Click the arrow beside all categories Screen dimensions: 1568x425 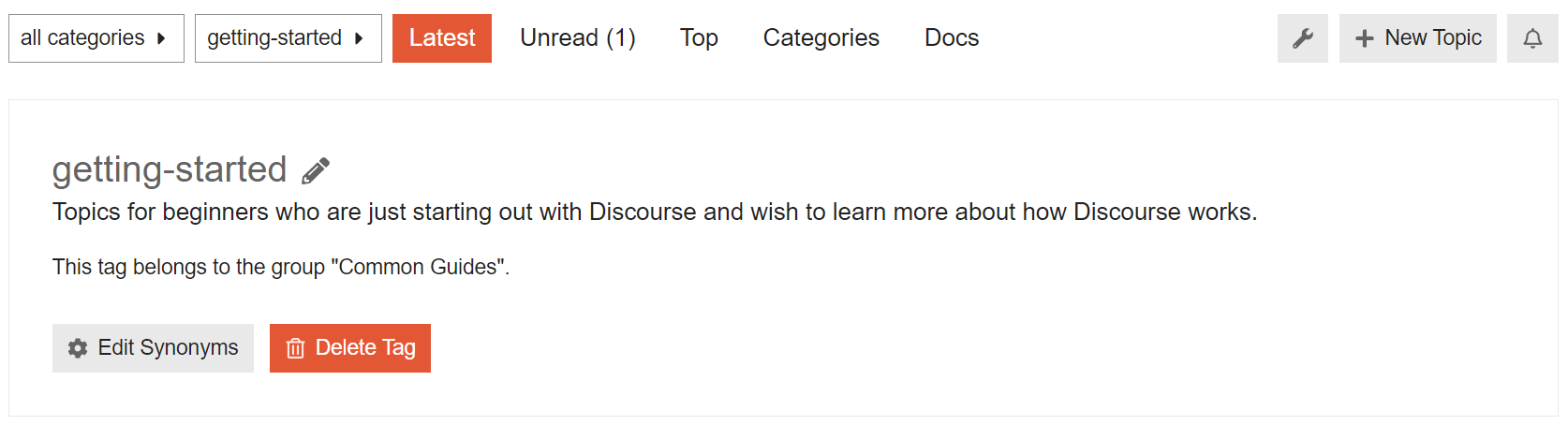161,38
